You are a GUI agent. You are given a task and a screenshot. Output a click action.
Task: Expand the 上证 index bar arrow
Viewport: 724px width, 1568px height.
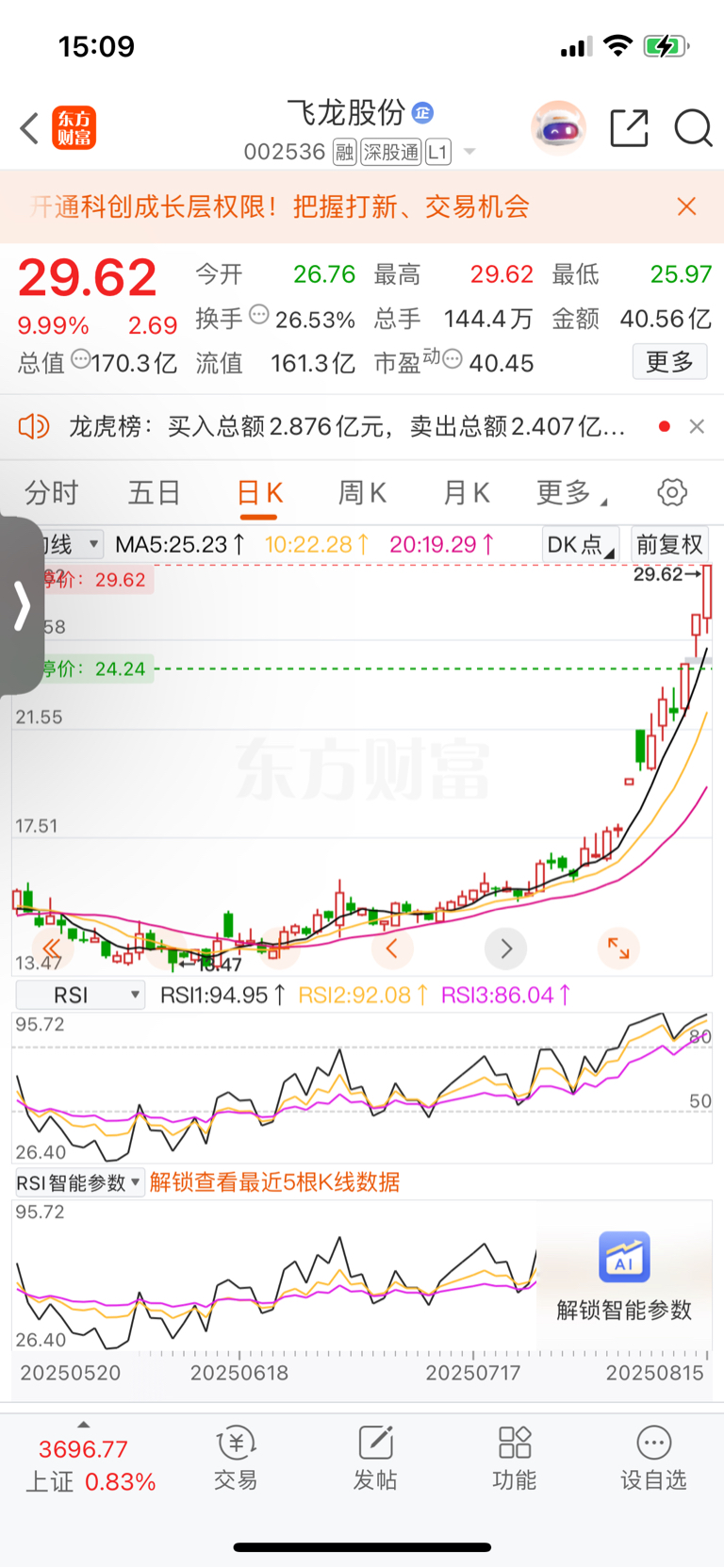pyautogui.click(x=84, y=1424)
